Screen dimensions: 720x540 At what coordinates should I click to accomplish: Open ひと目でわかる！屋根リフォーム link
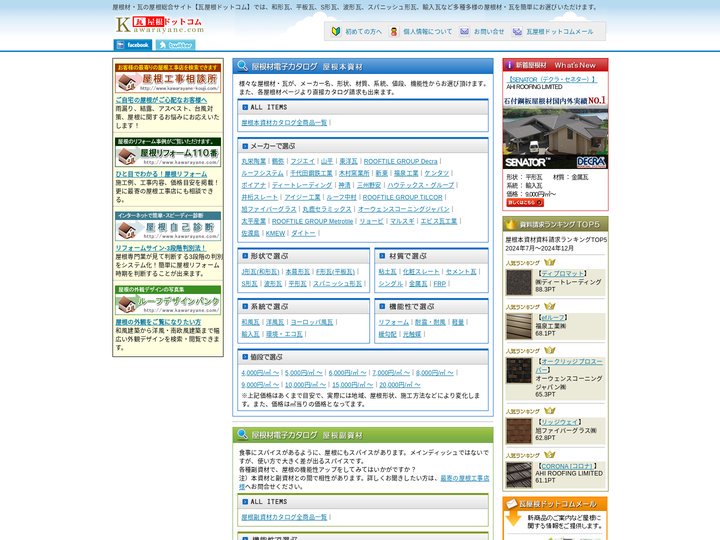(161, 174)
